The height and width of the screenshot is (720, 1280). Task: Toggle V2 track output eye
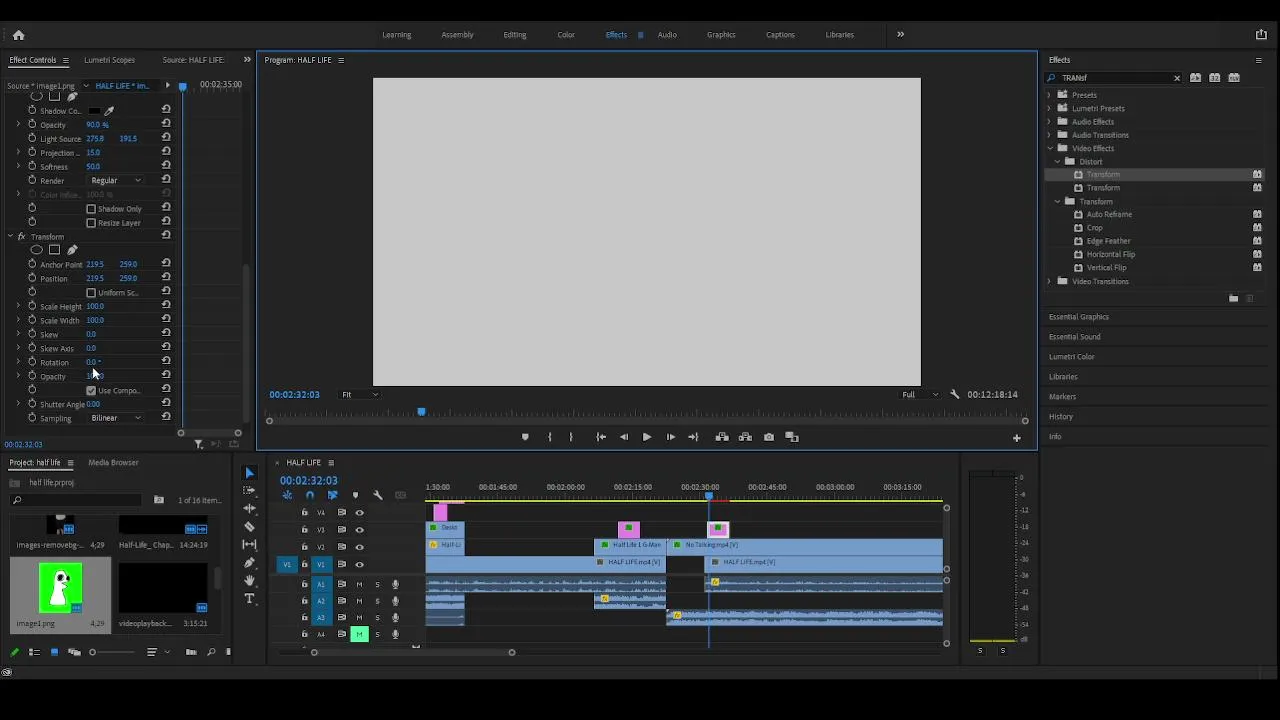tap(359, 547)
